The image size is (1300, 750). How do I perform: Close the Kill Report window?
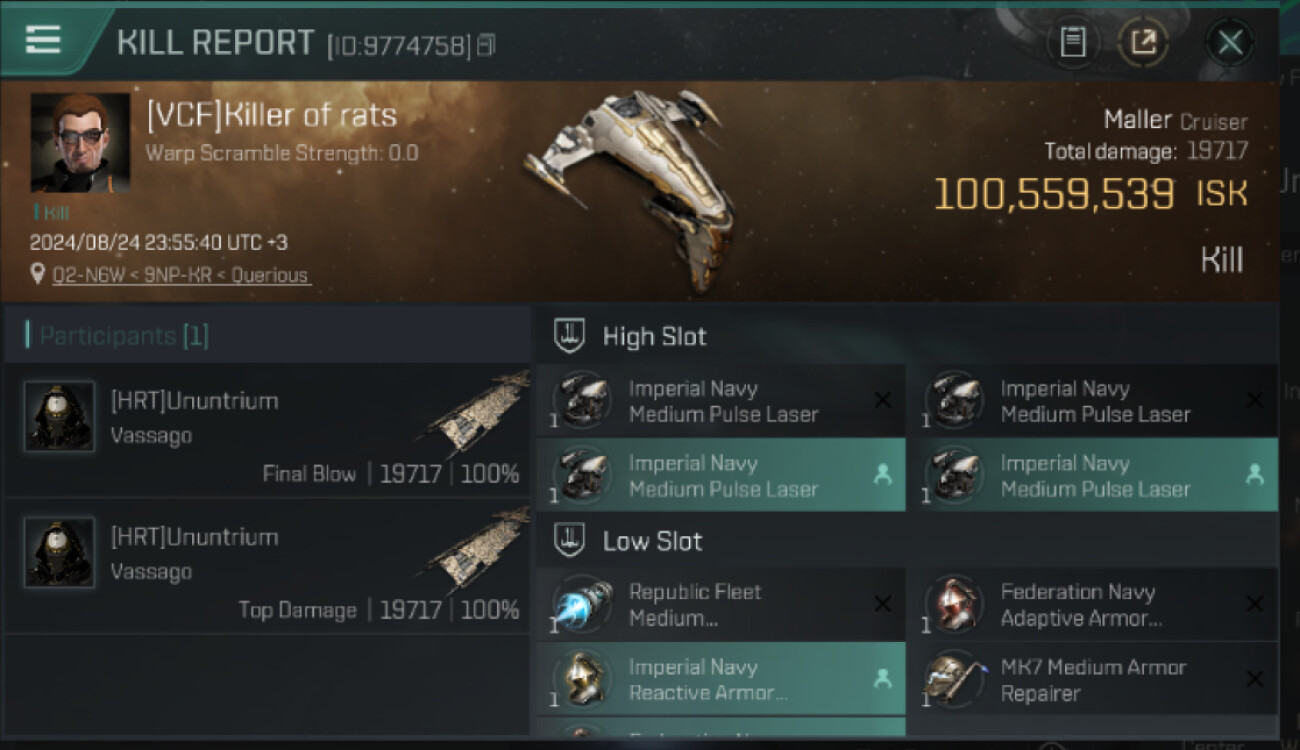click(1230, 42)
